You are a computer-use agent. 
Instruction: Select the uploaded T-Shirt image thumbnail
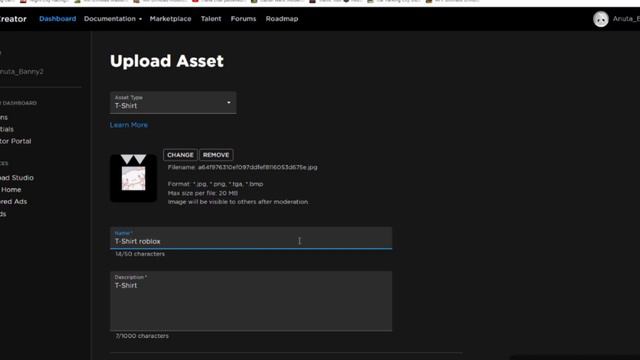(x=133, y=178)
